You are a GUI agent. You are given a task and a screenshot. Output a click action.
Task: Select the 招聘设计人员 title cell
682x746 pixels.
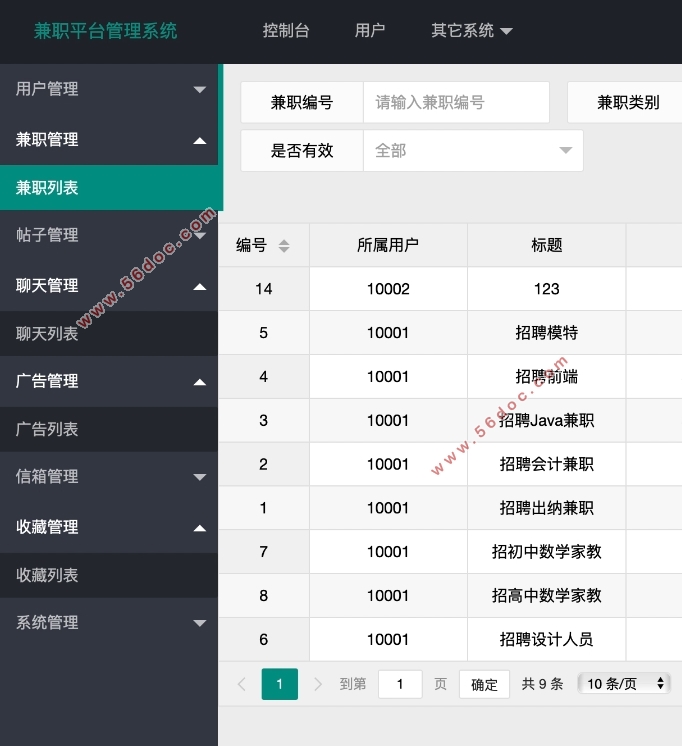[546, 639]
